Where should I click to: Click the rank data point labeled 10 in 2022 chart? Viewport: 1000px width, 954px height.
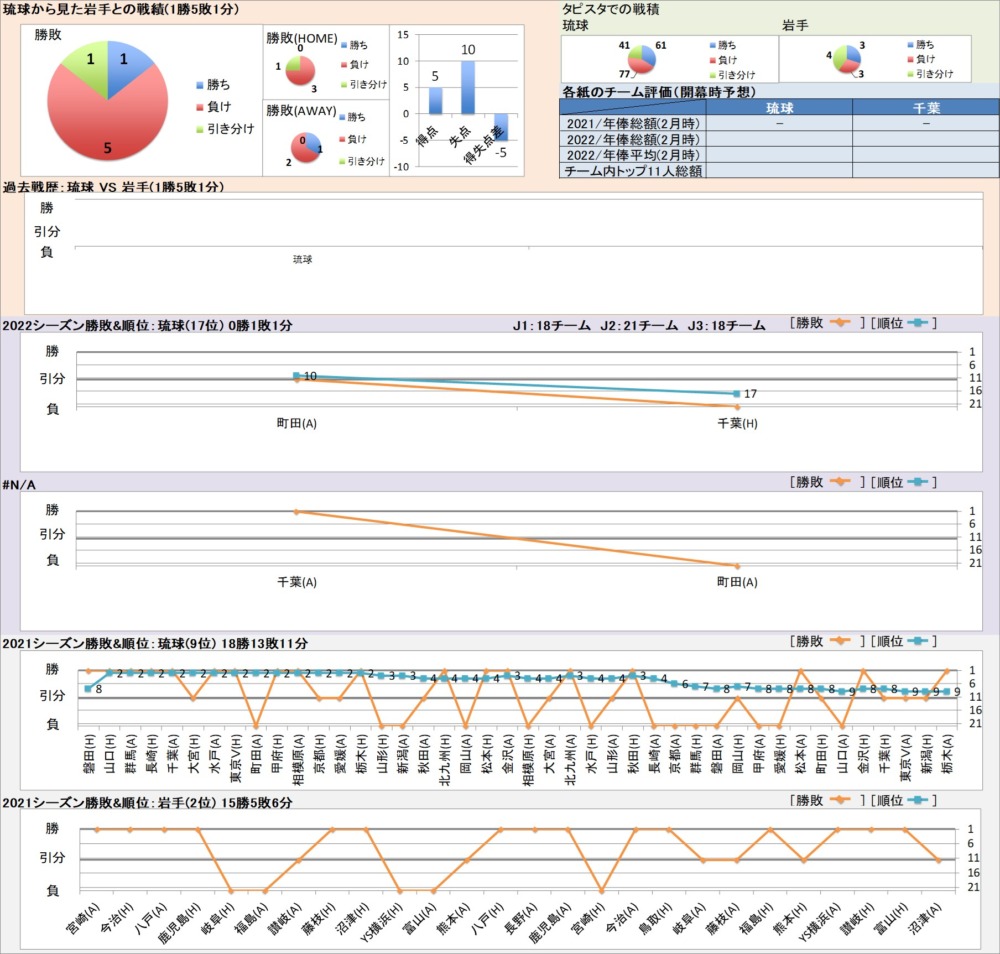(x=297, y=376)
